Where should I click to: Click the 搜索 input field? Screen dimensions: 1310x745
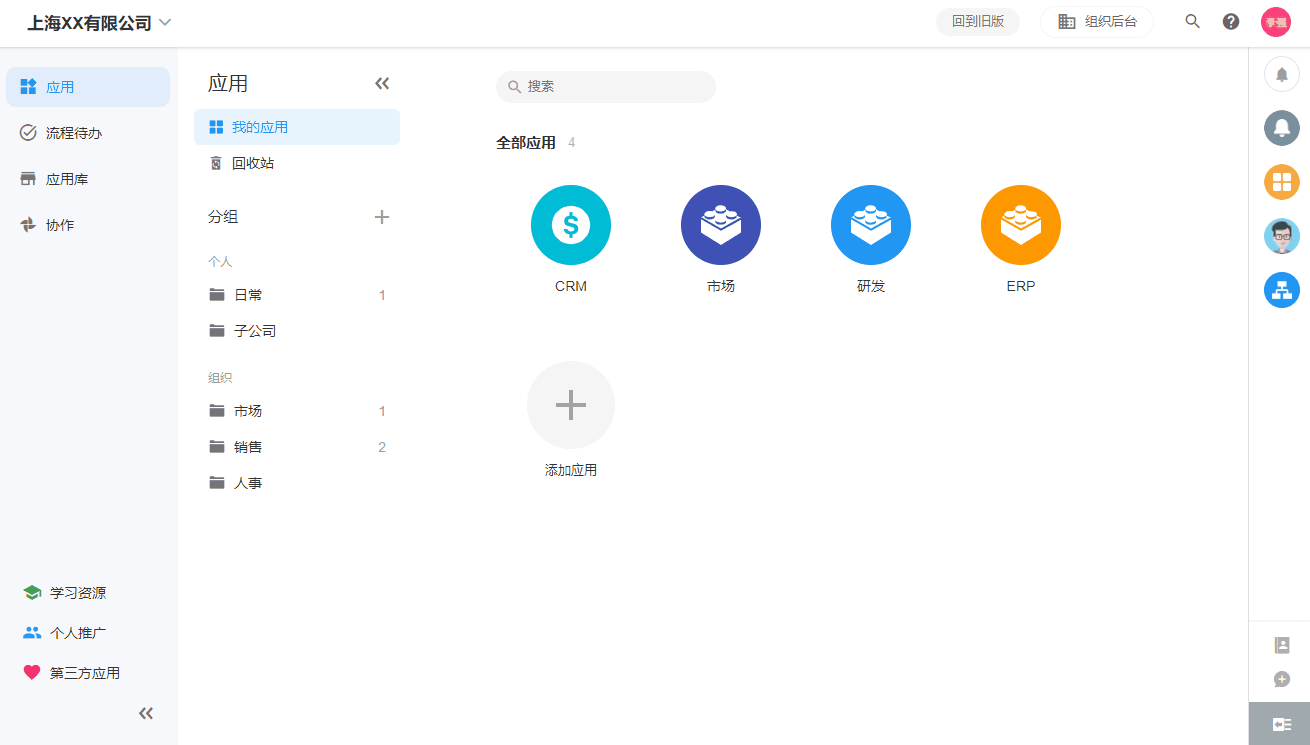point(615,87)
